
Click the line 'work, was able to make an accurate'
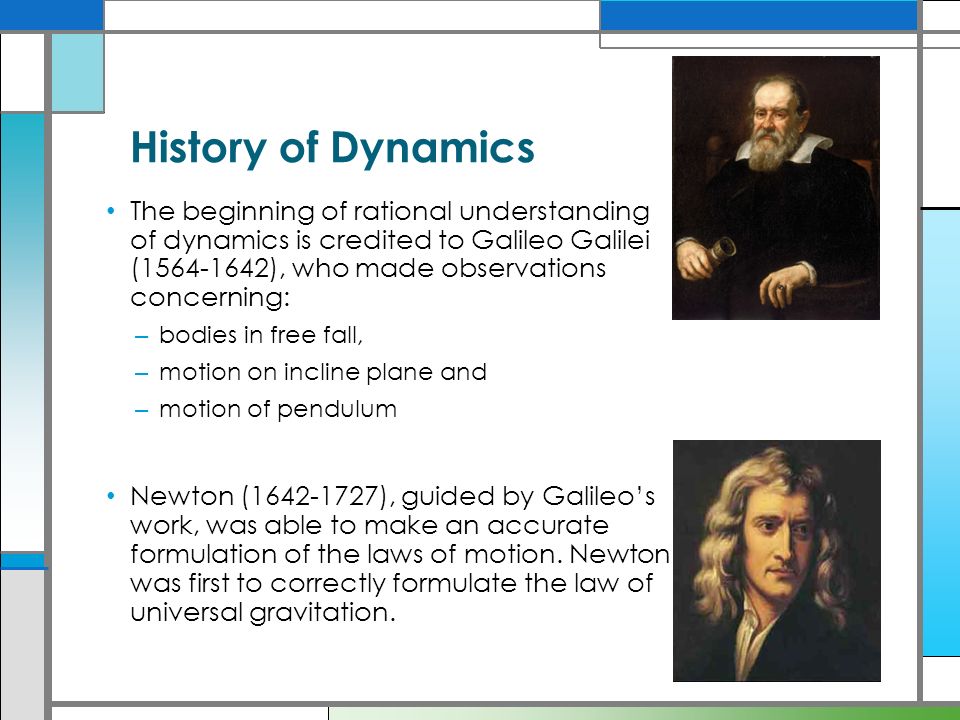pos(370,525)
